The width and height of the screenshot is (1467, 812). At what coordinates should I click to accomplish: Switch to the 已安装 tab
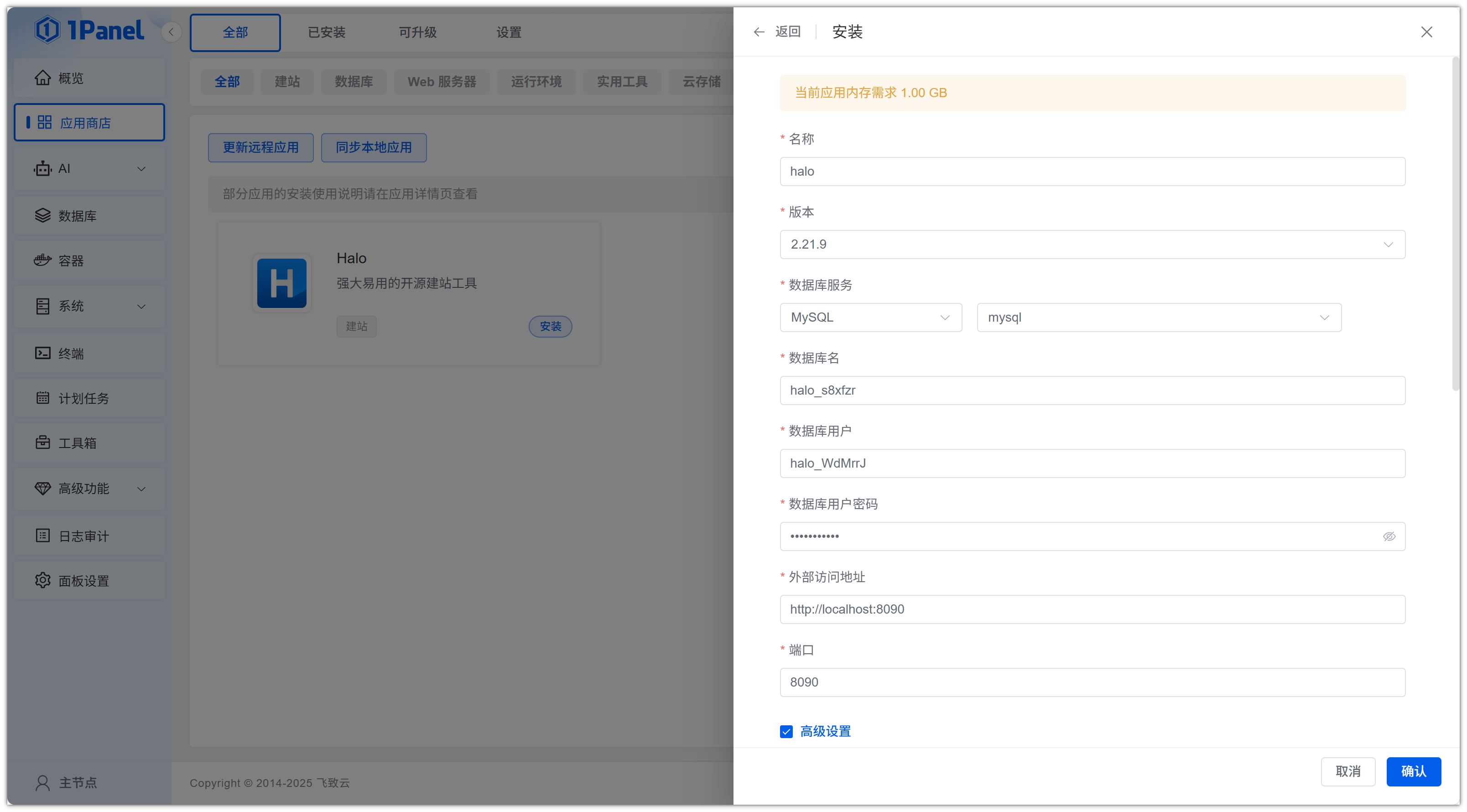(326, 32)
